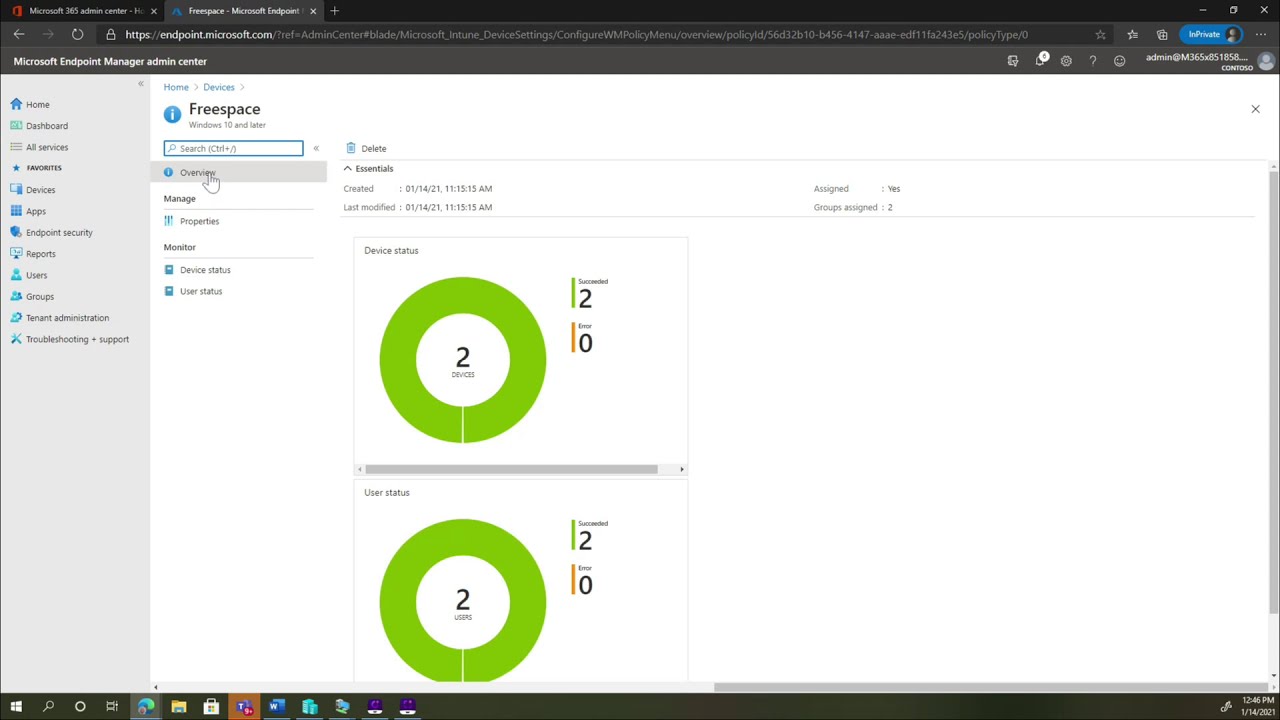Open Users in the sidebar

pyautogui.click(x=37, y=275)
